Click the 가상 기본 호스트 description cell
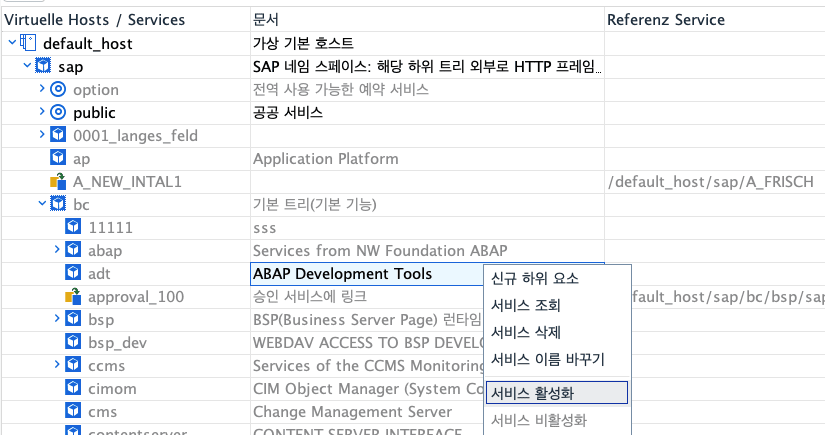This screenshot has height=435, width=825. click(427, 44)
